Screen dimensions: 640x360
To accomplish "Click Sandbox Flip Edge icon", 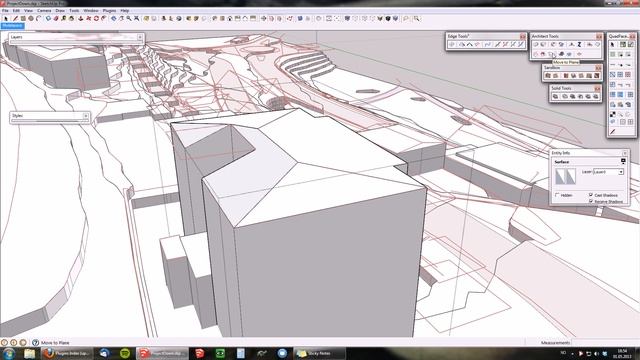I will [597, 76].
